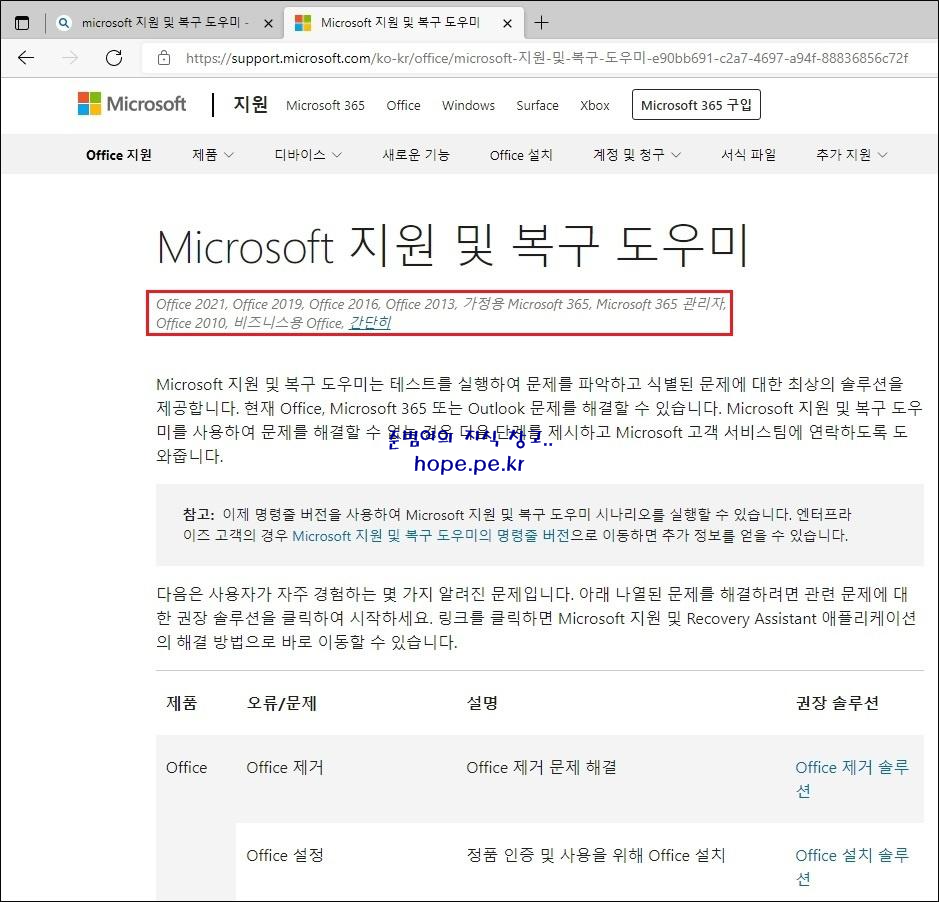
Task: Click the forward navigation arrow
Action: point(70,58)
